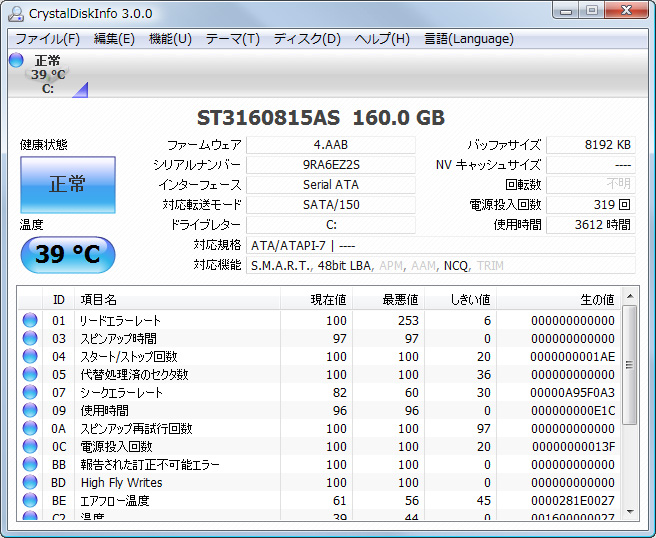The image size is (656, 538).
Task: Click the scroll up arrow of SMART list
Action: 630,297
